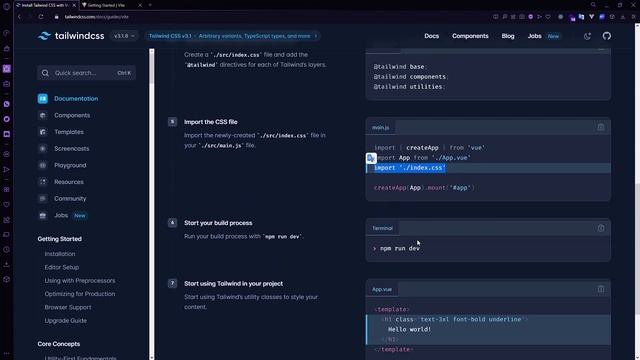Viewport: 640px width, 360px height.
Task: Open Components in the top navigation
Action: [470, 36]
